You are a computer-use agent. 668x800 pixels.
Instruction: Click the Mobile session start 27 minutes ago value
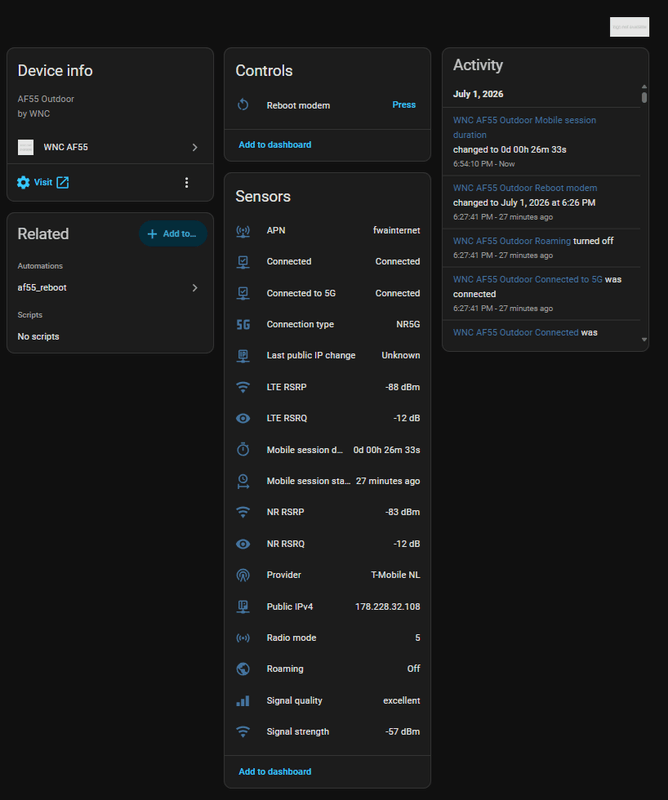(388, 481)
